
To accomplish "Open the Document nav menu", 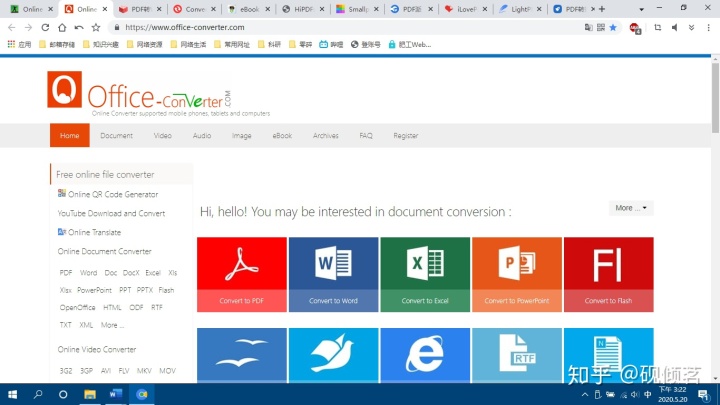I will click(116, 135).
